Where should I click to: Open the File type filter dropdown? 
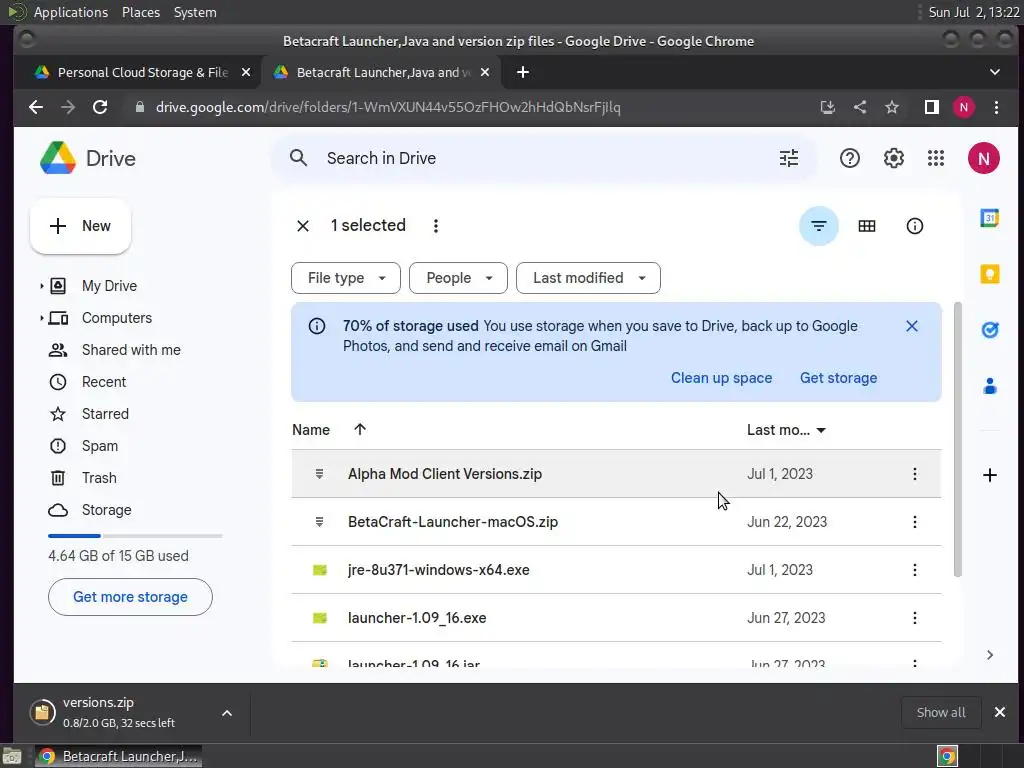point(346,278)
